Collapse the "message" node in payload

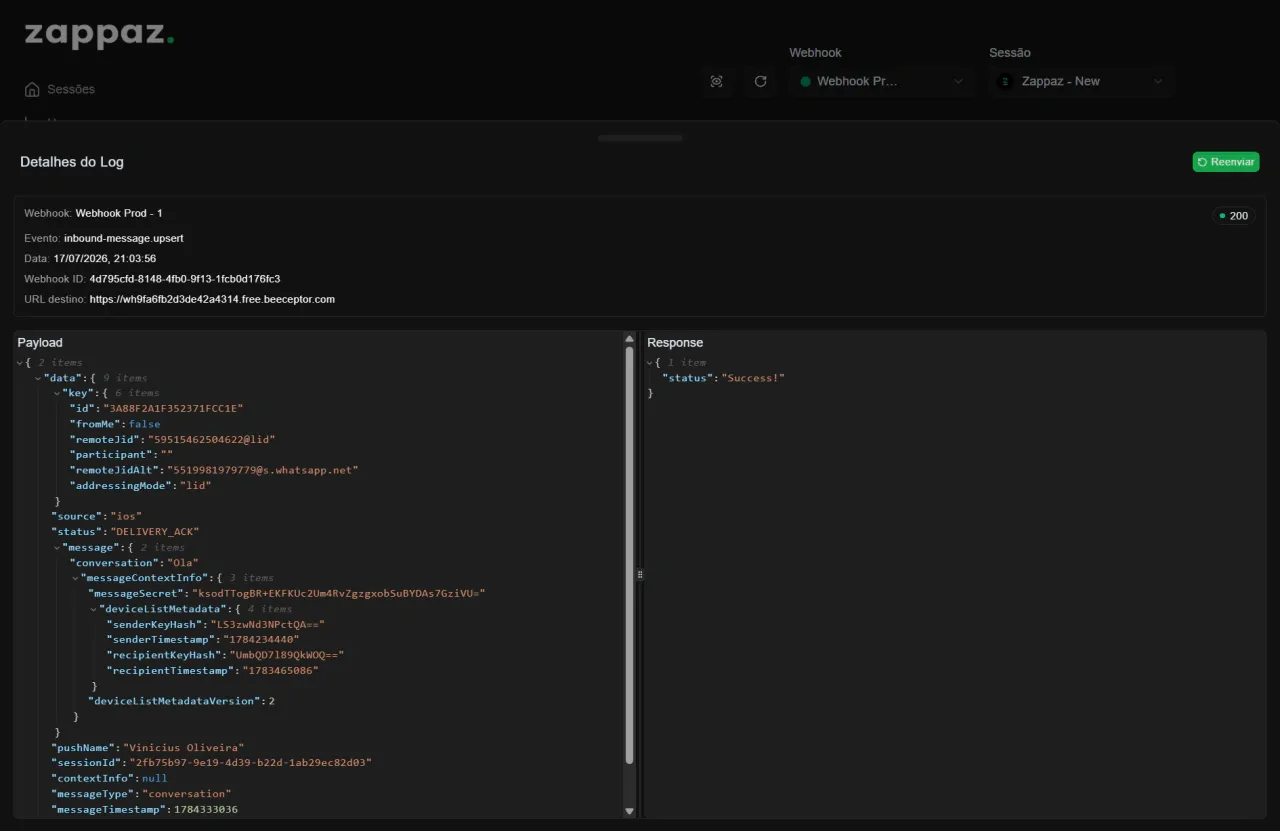coord(56,547)
